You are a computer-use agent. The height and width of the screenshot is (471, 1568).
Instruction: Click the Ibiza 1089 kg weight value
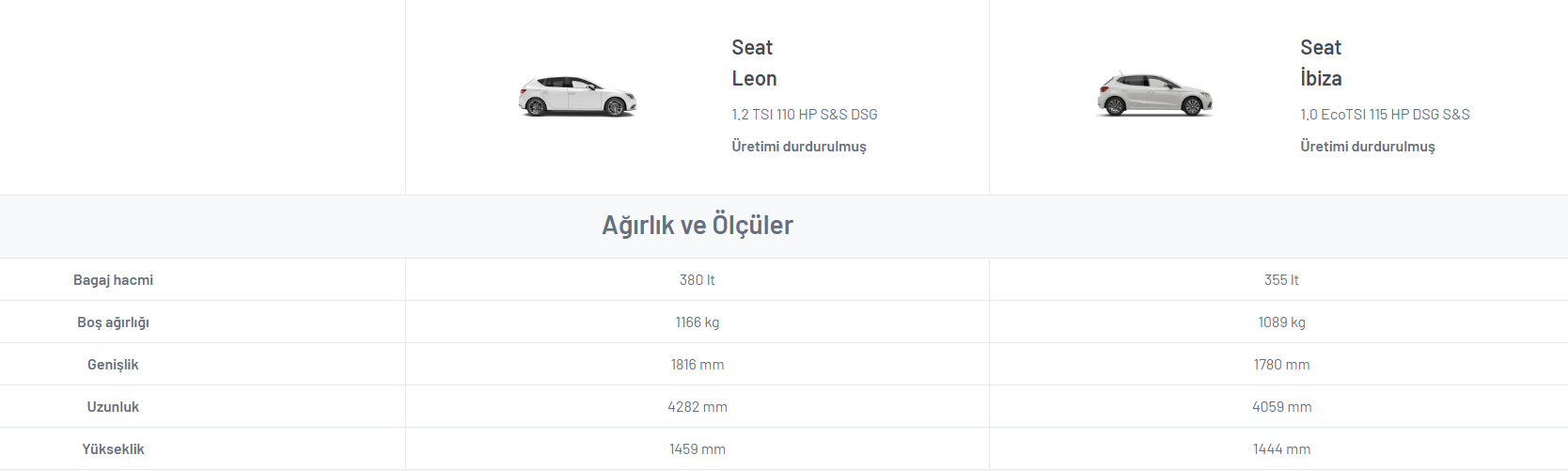pos(1281,322)
